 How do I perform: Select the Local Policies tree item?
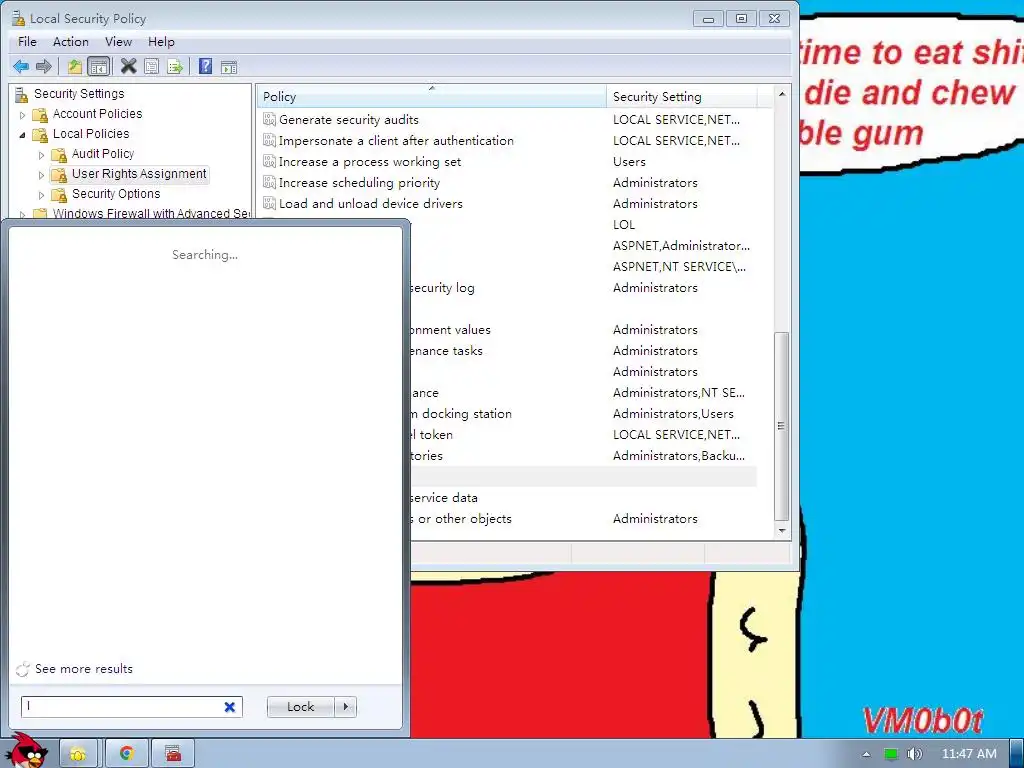click(91, 134)
